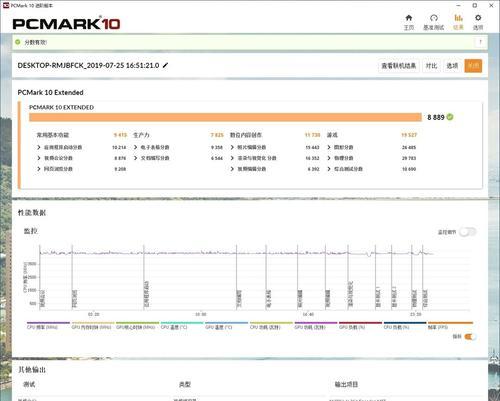Click the 生产力 category heading

[x=141, y=135]
